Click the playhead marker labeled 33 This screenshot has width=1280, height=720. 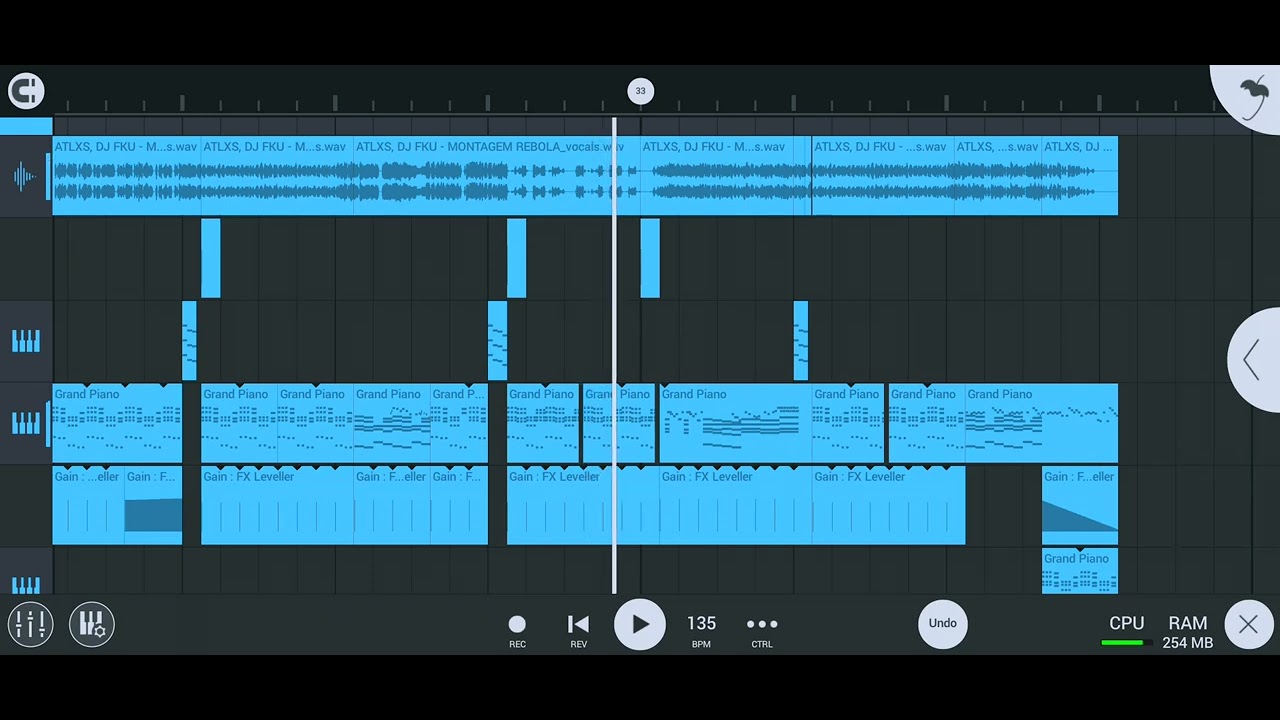[x=641, y=91]
